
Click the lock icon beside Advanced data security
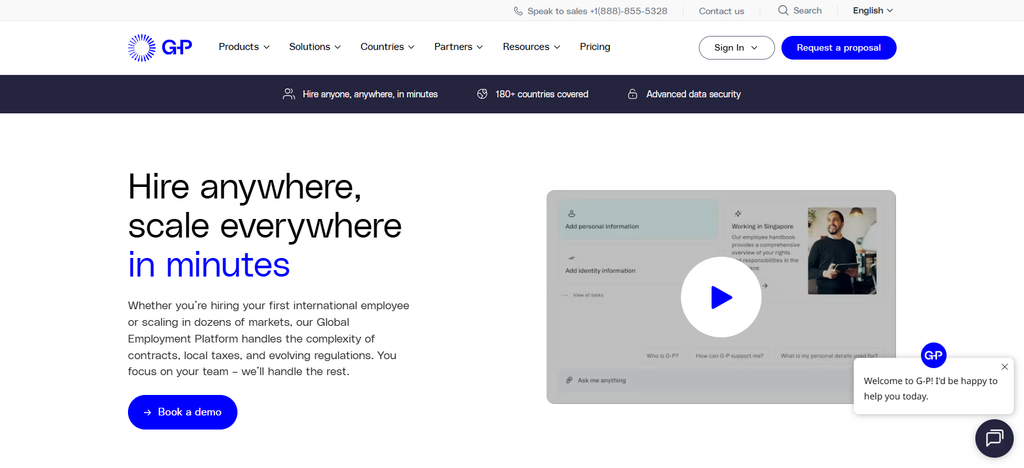click(x=632, y=94)
